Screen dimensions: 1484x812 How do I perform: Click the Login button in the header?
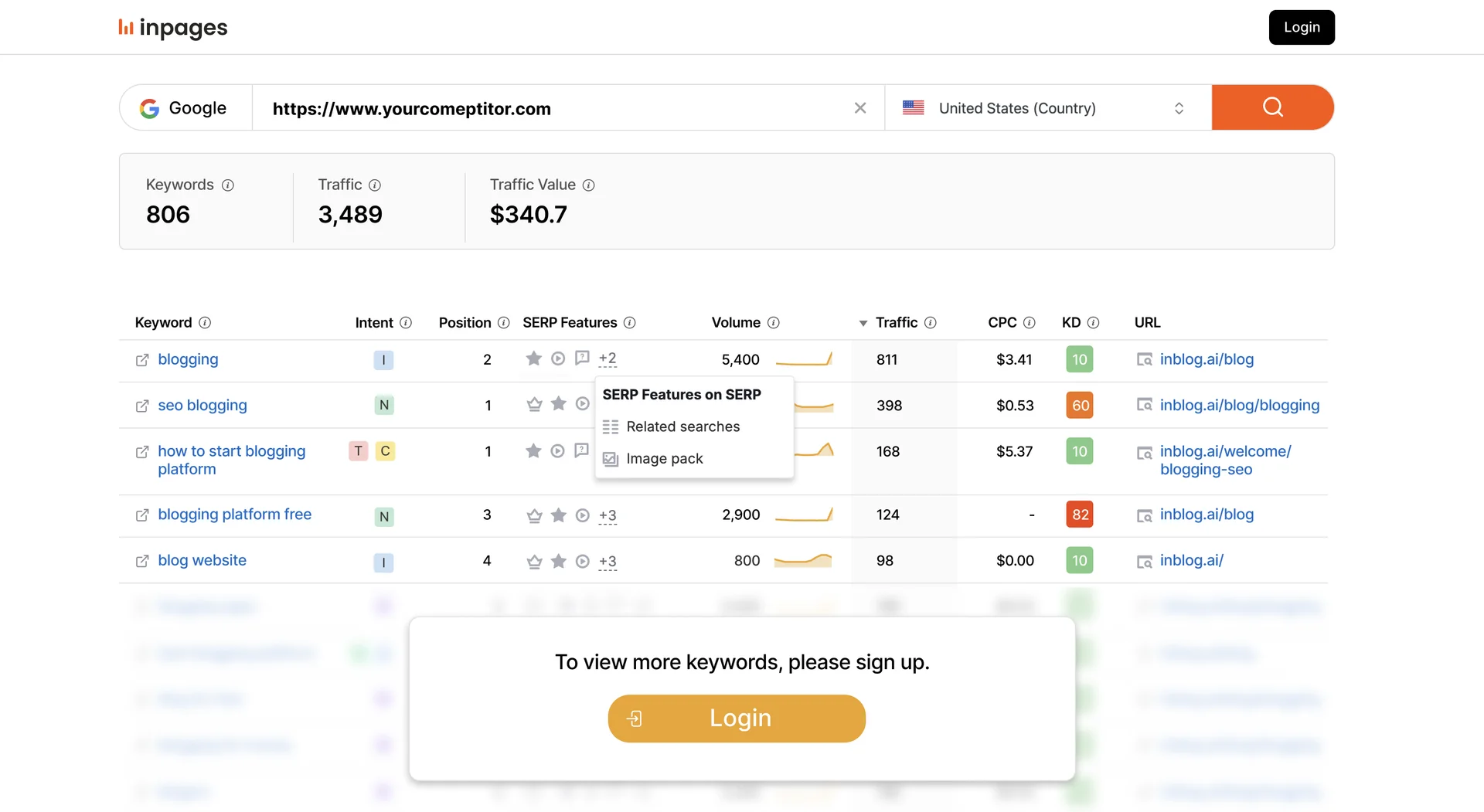tap(1302, 27)
